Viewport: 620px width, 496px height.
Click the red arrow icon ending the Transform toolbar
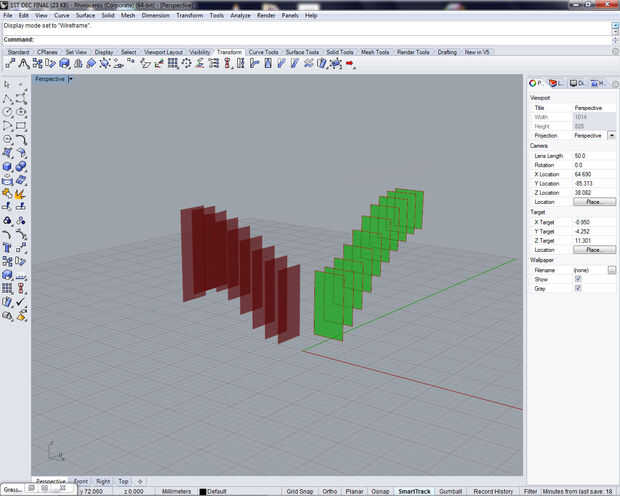point(350,63)
